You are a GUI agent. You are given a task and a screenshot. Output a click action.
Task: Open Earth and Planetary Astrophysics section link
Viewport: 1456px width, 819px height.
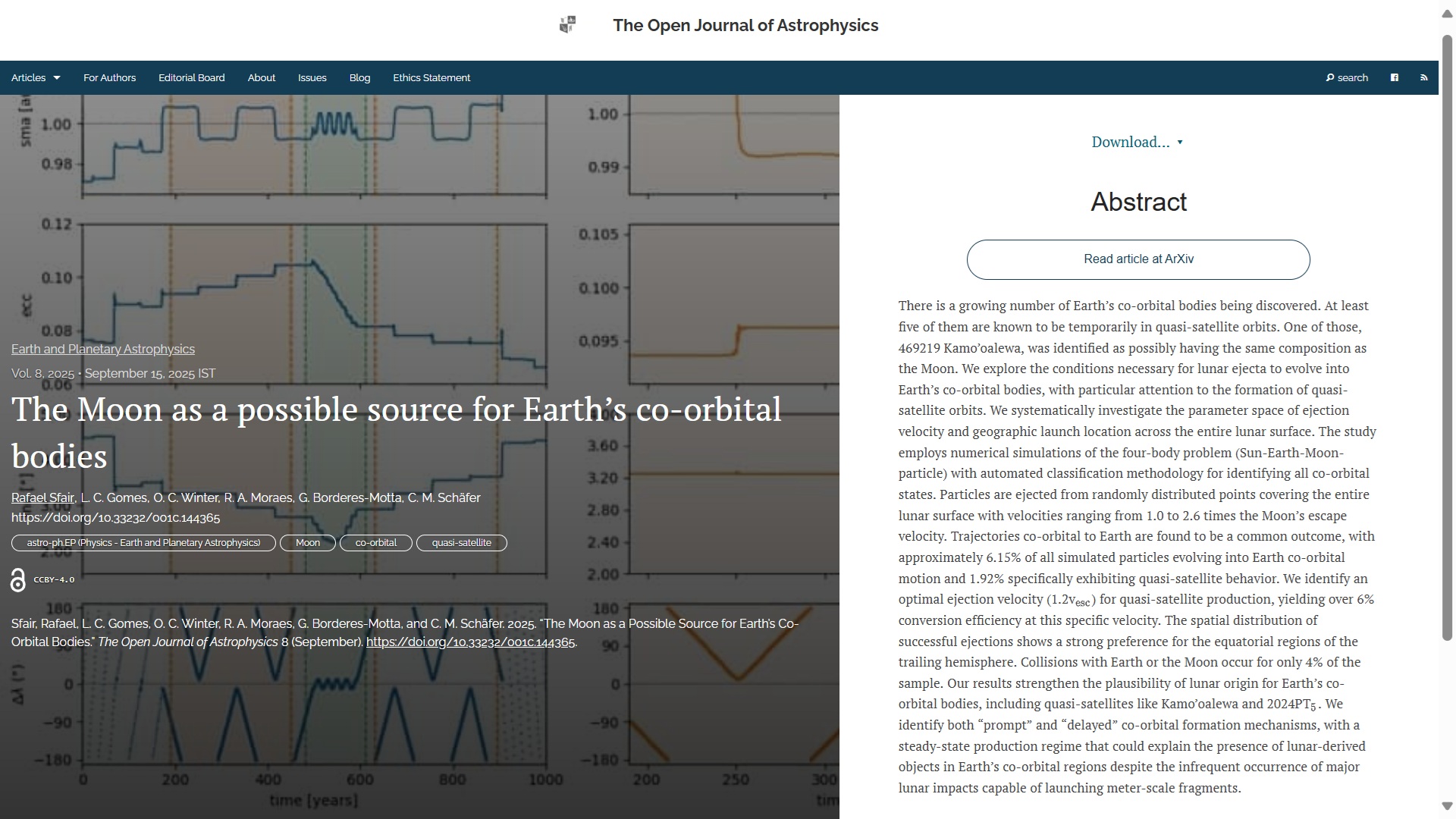pos(103,349)
